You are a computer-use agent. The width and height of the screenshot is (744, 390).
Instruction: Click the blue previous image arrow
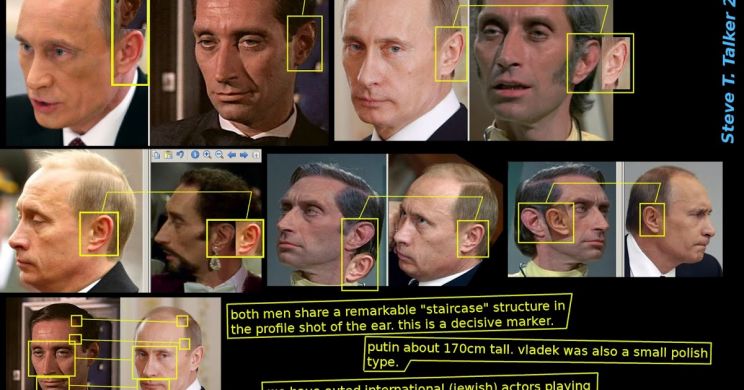(x=232, y=155)
